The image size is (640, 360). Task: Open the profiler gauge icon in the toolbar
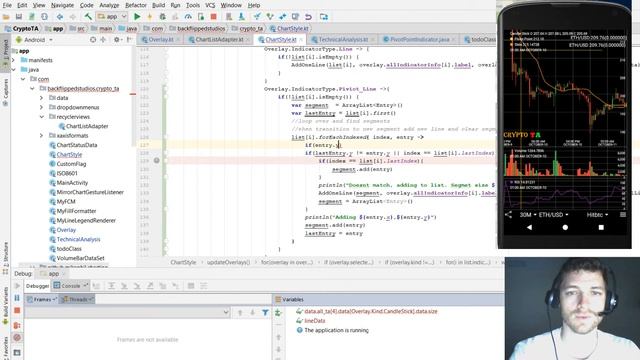[x=188, y=17]
